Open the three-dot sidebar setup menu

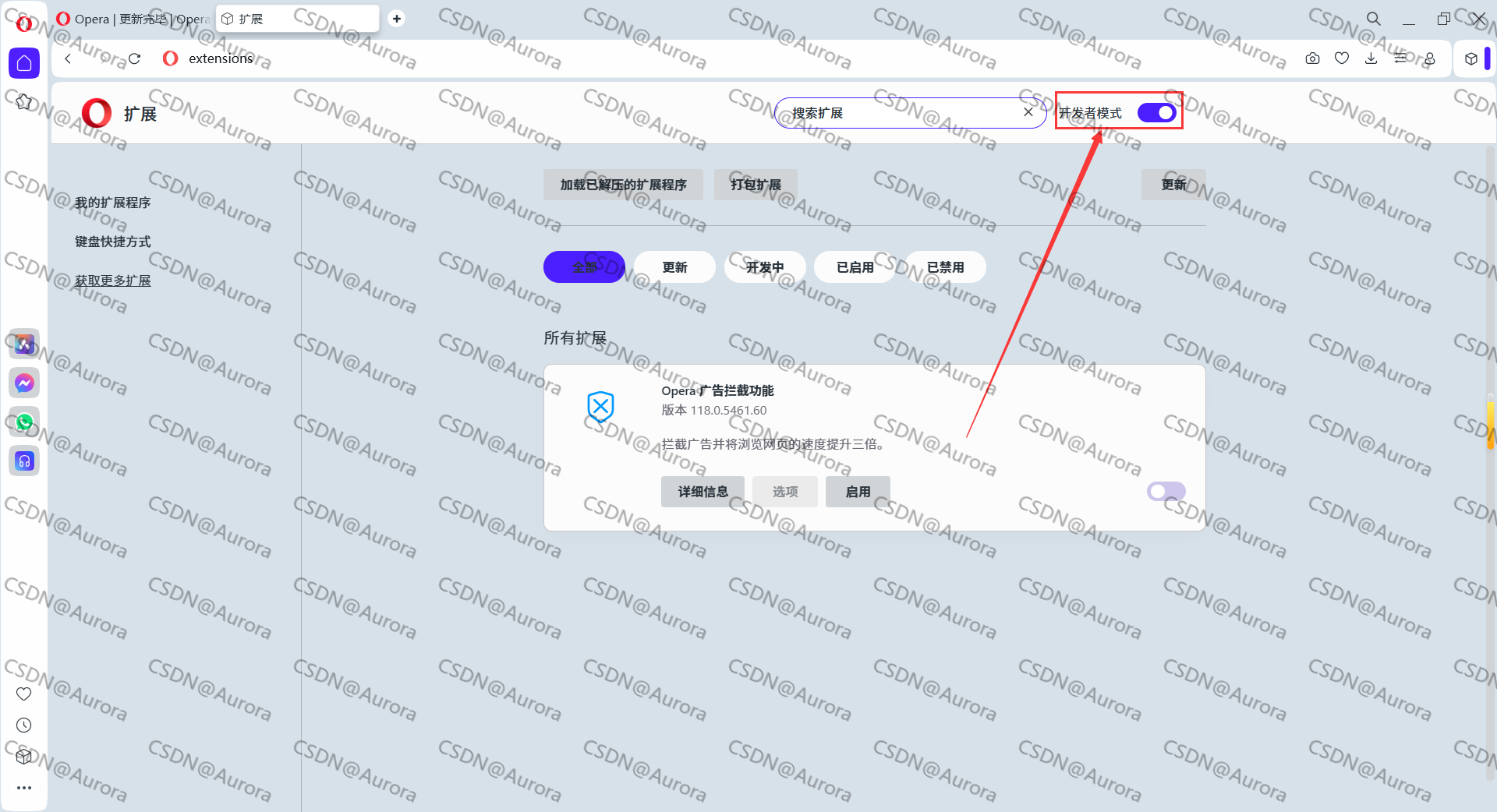pyautogui.click(x=24, y=788)
